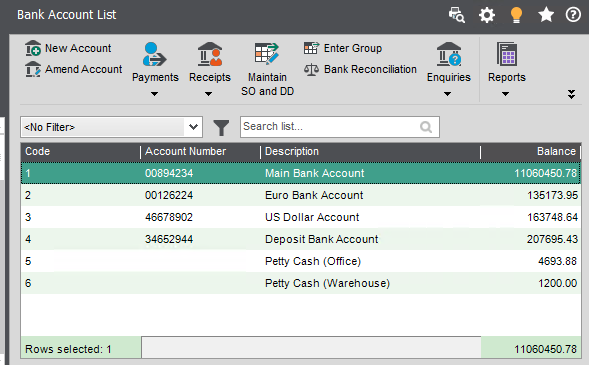Click the orange lightbulb tips icon
589x365 pixels.
pos(517,15)
